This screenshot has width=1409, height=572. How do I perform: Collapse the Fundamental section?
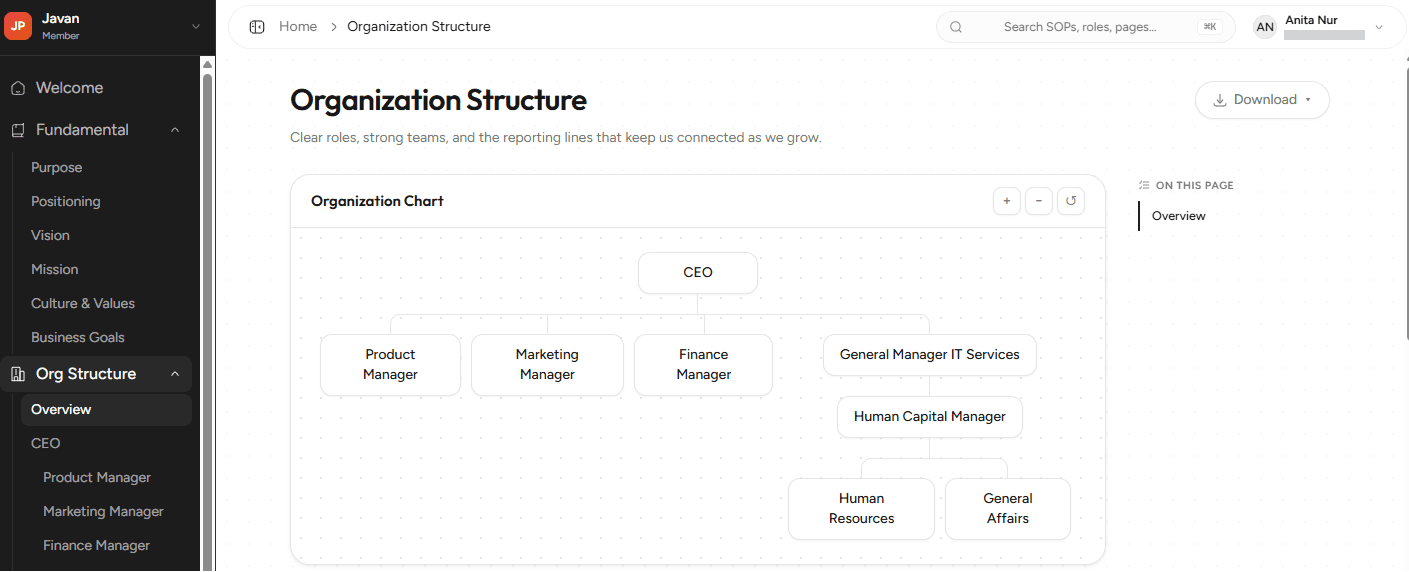[x=175, y=130]
